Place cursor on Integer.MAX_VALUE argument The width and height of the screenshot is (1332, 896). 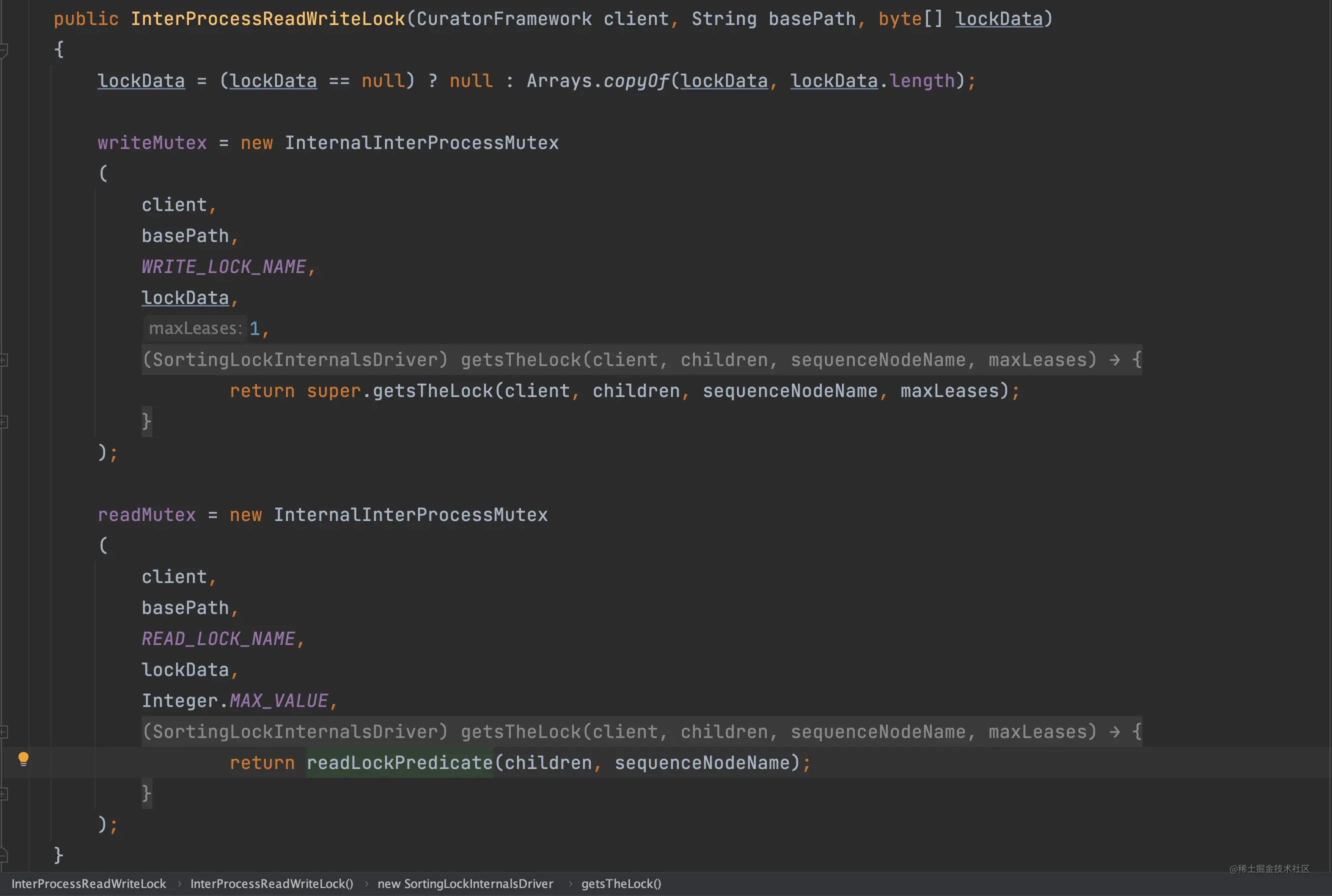pyautogui.click(x=235, y=701)
